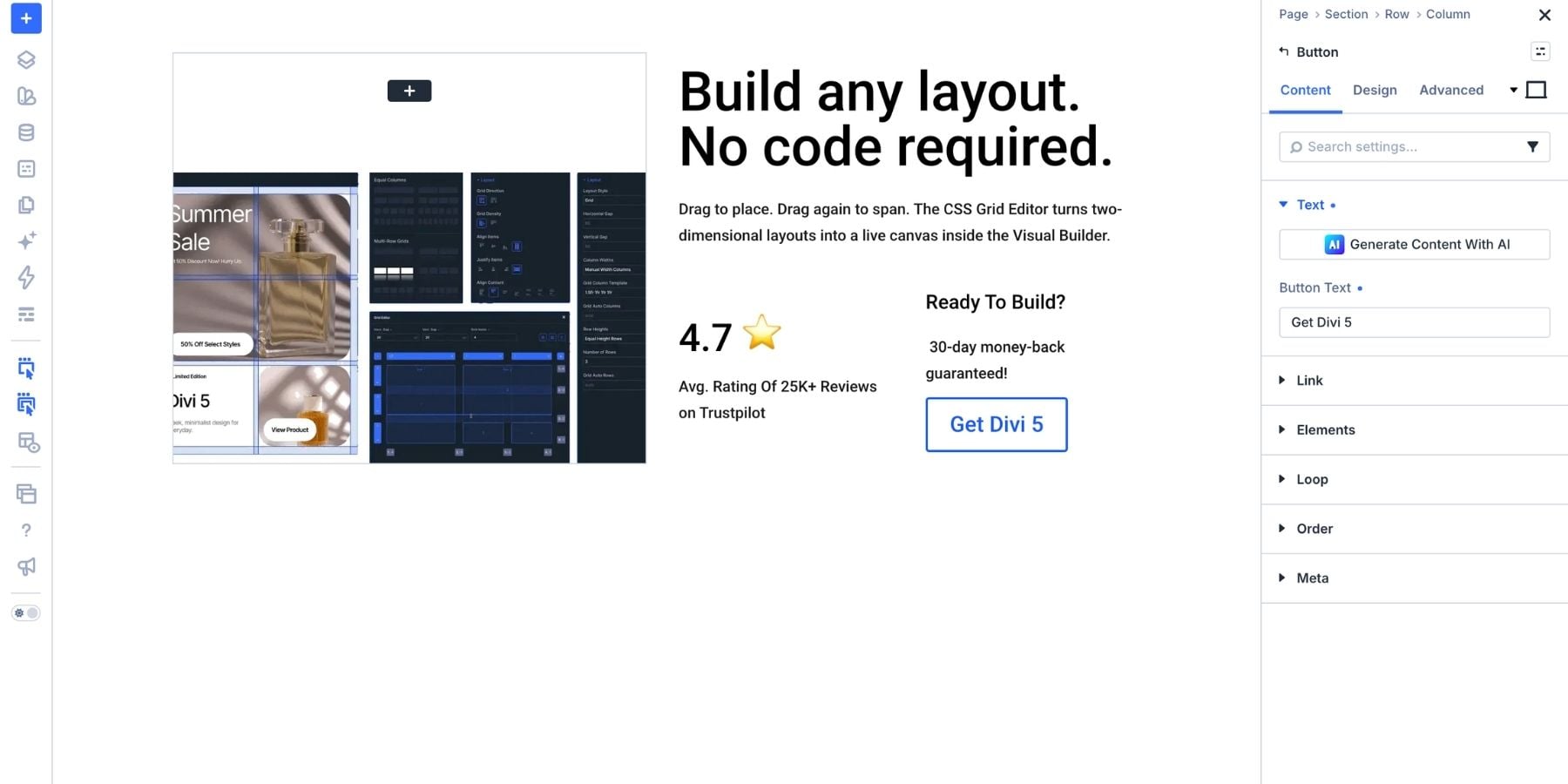The height and width of the screenshot is (784, 1568).
Task: Click Generate Content With AI button
Action: point(1414,245)
